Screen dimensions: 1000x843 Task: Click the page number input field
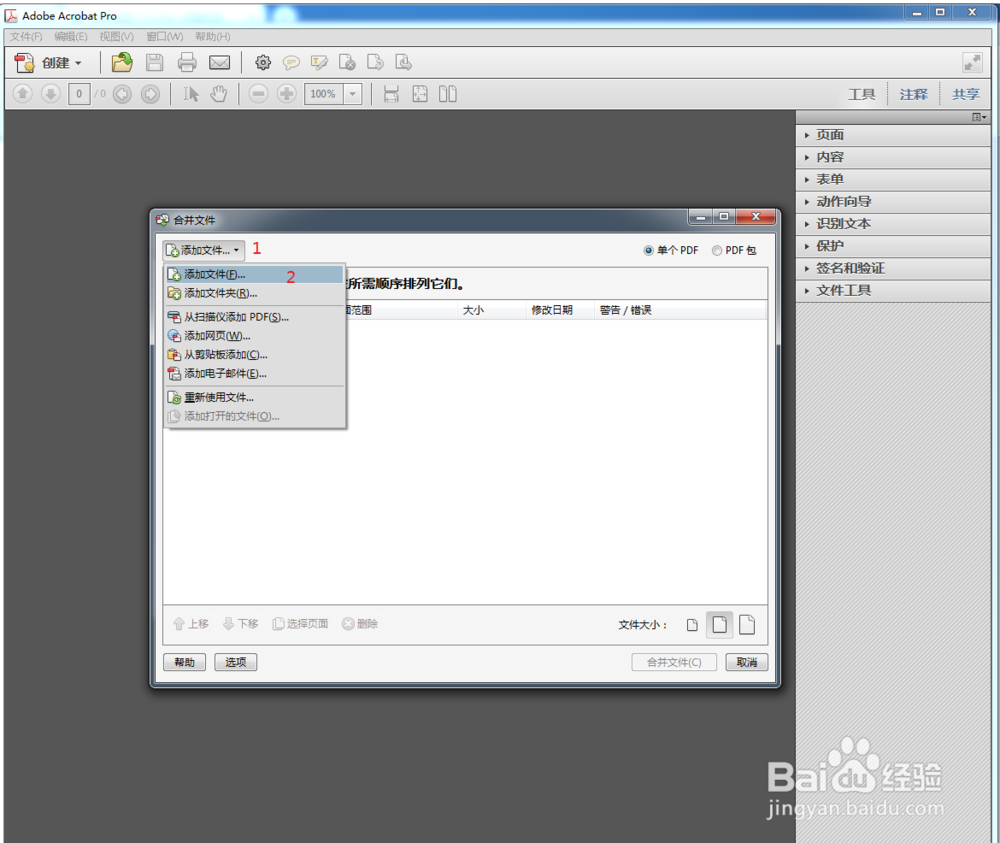click(x=79, y=94)
